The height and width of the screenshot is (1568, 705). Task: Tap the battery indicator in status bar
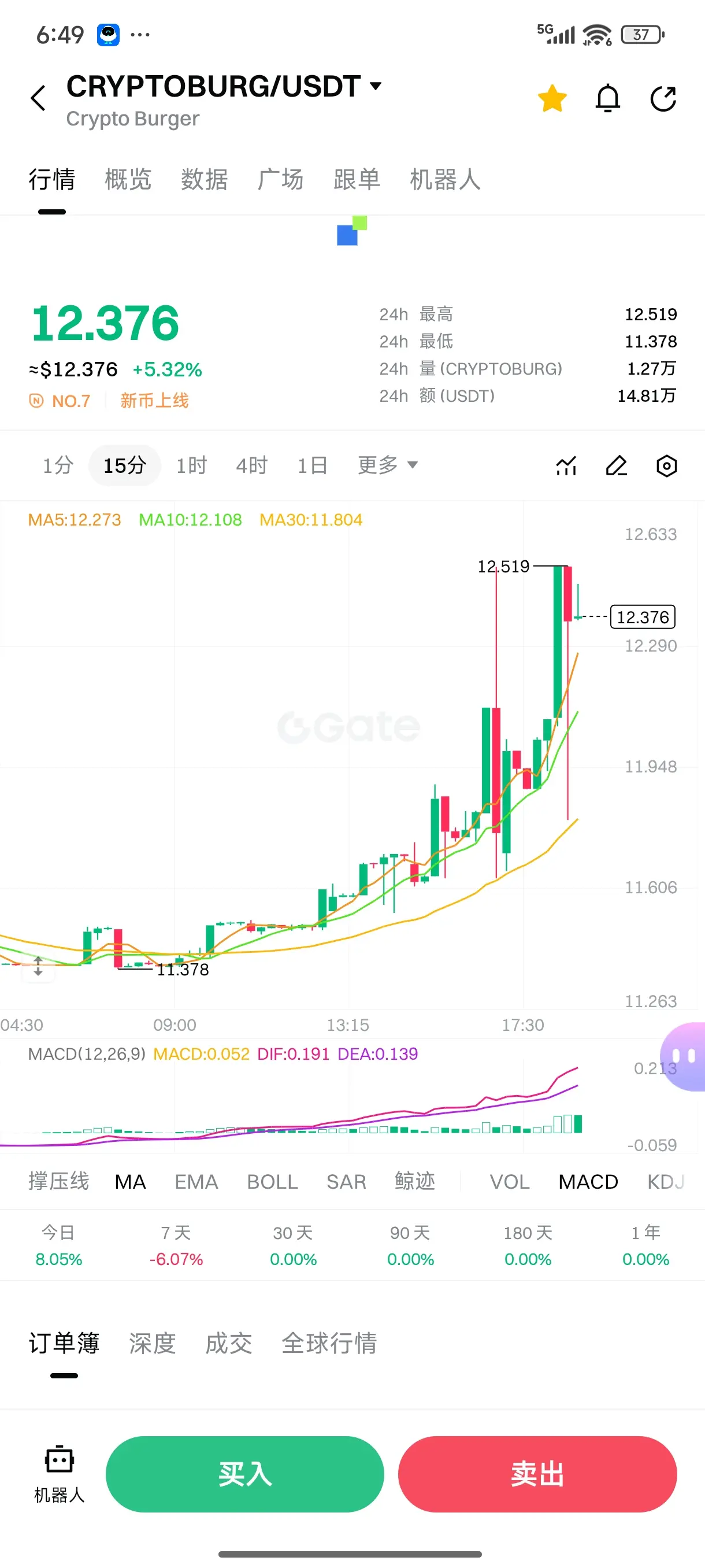[643, 35]
